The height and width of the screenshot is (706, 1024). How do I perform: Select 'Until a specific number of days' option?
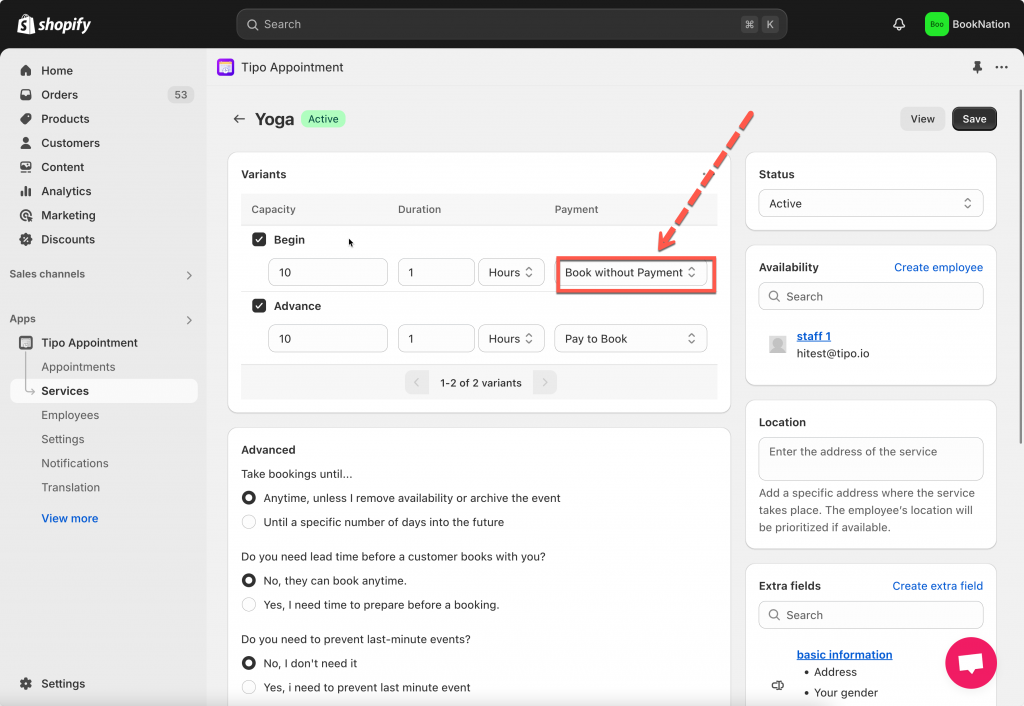(249, 522)
